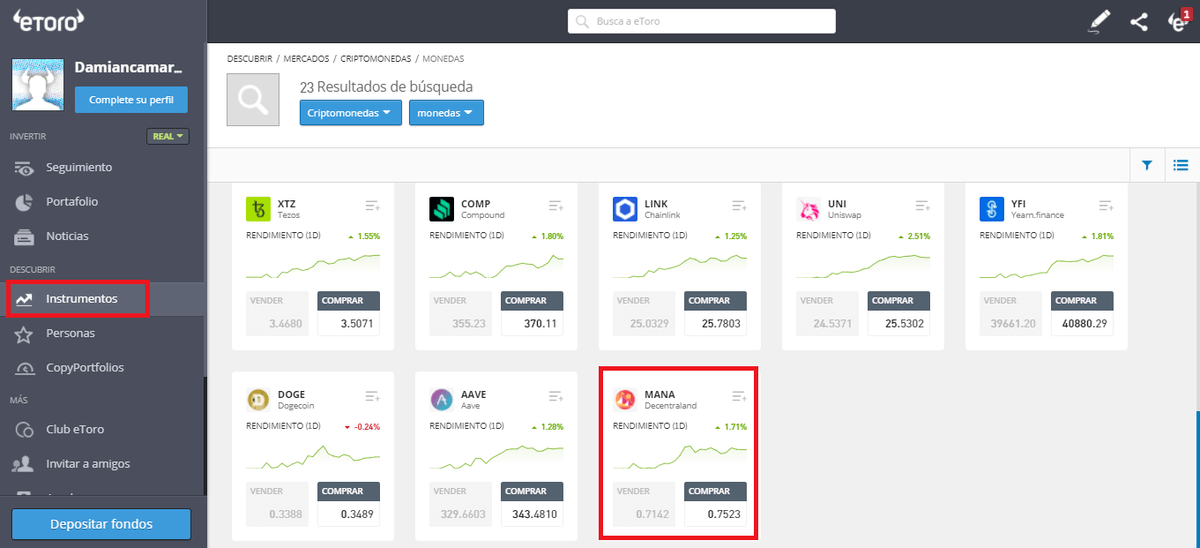1200x548 pixels.
Task: Sell LINK at 25.0329
Action: coord(645,313)
